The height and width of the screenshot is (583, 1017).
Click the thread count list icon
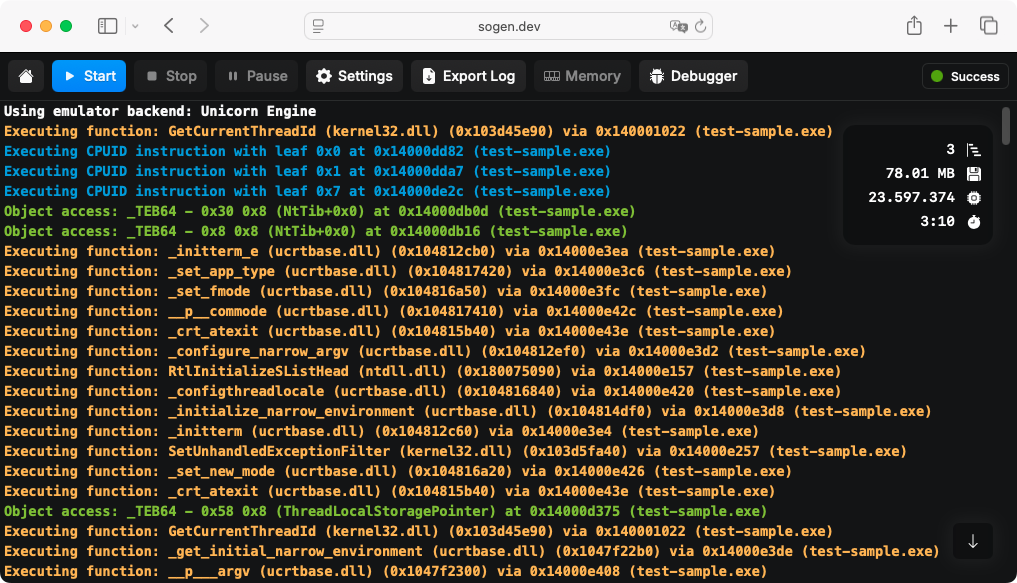point(974,150)
